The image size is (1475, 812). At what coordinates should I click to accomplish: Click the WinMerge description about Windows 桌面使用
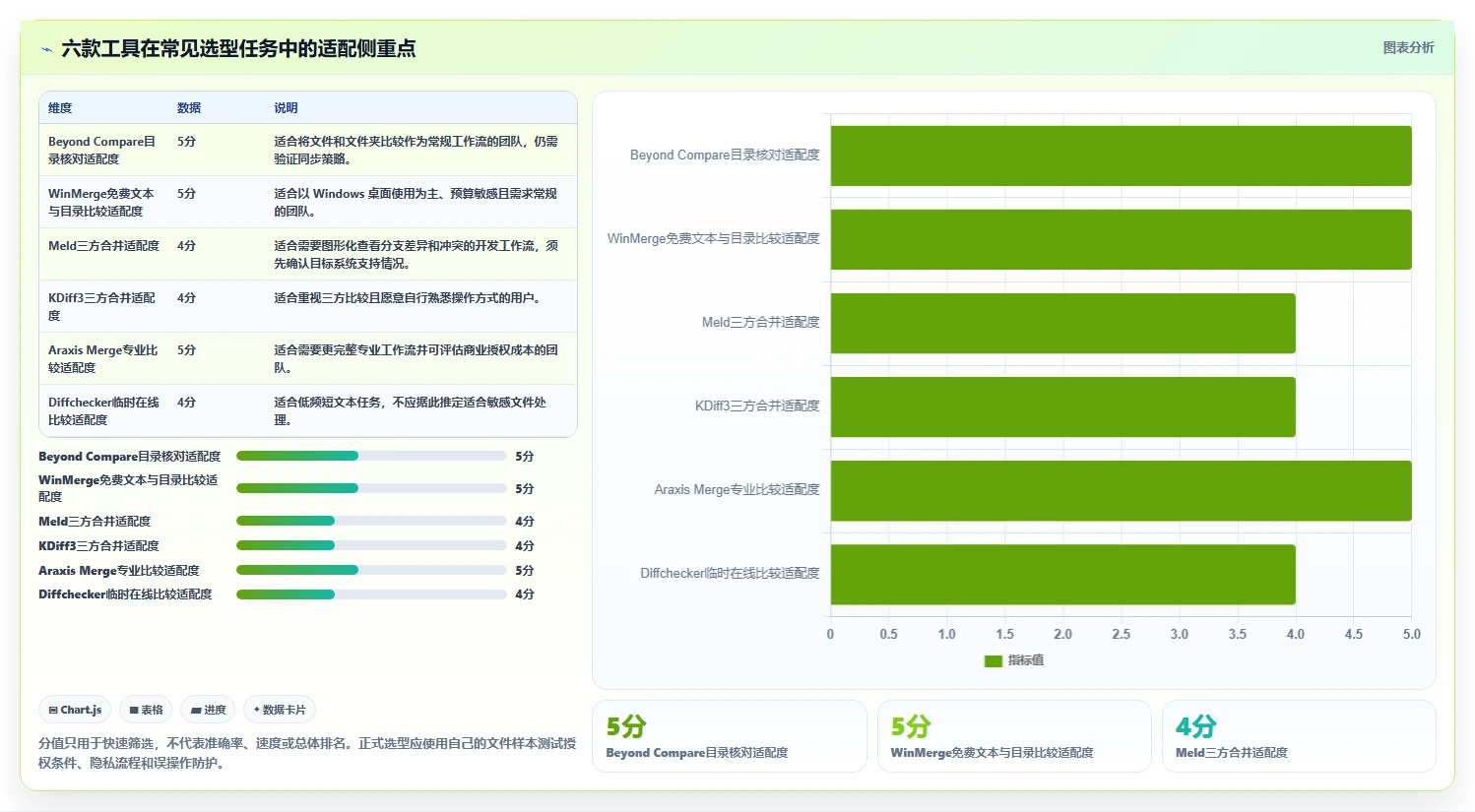(x=416, y=202)
